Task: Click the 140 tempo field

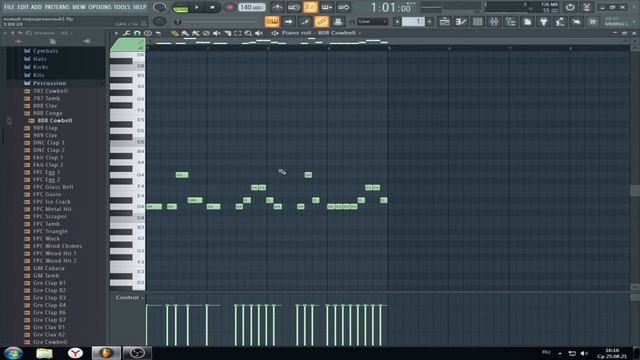Action: 251,7
